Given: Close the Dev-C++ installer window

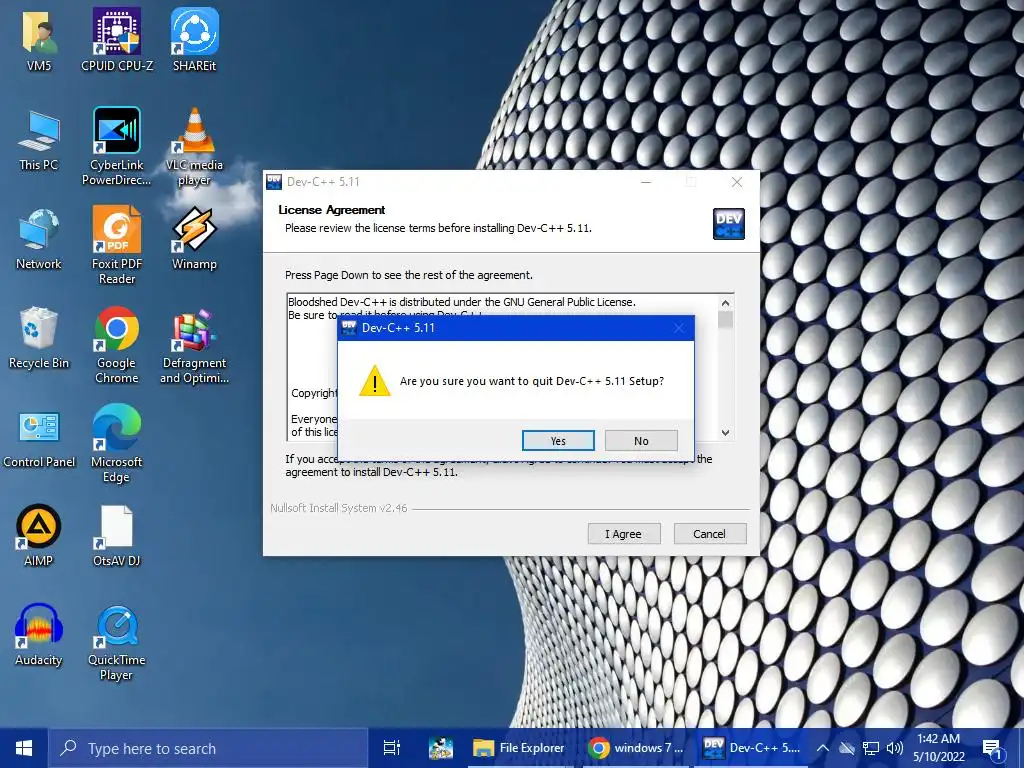Looking at the screenshot, I should tap(737, 182).
